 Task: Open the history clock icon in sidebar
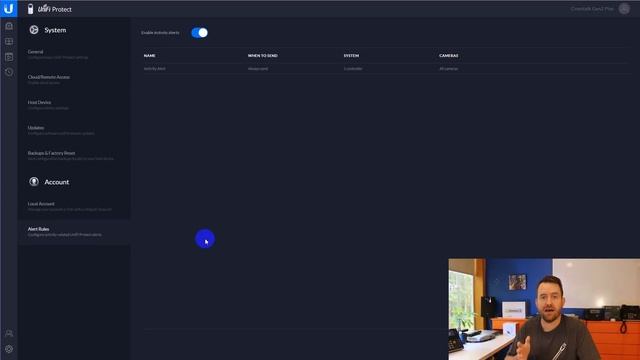tap(9, 72)
